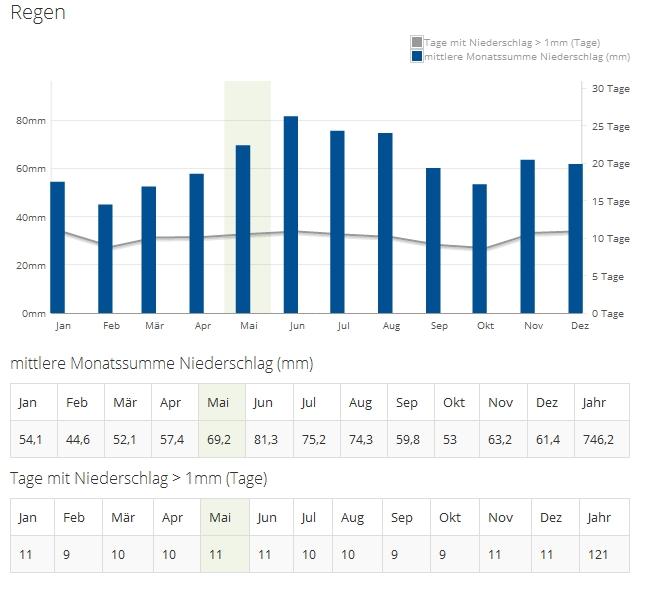Click the December bar in the chart
Viewport: 662px width, 590px height.
click(x=575, y=238)
